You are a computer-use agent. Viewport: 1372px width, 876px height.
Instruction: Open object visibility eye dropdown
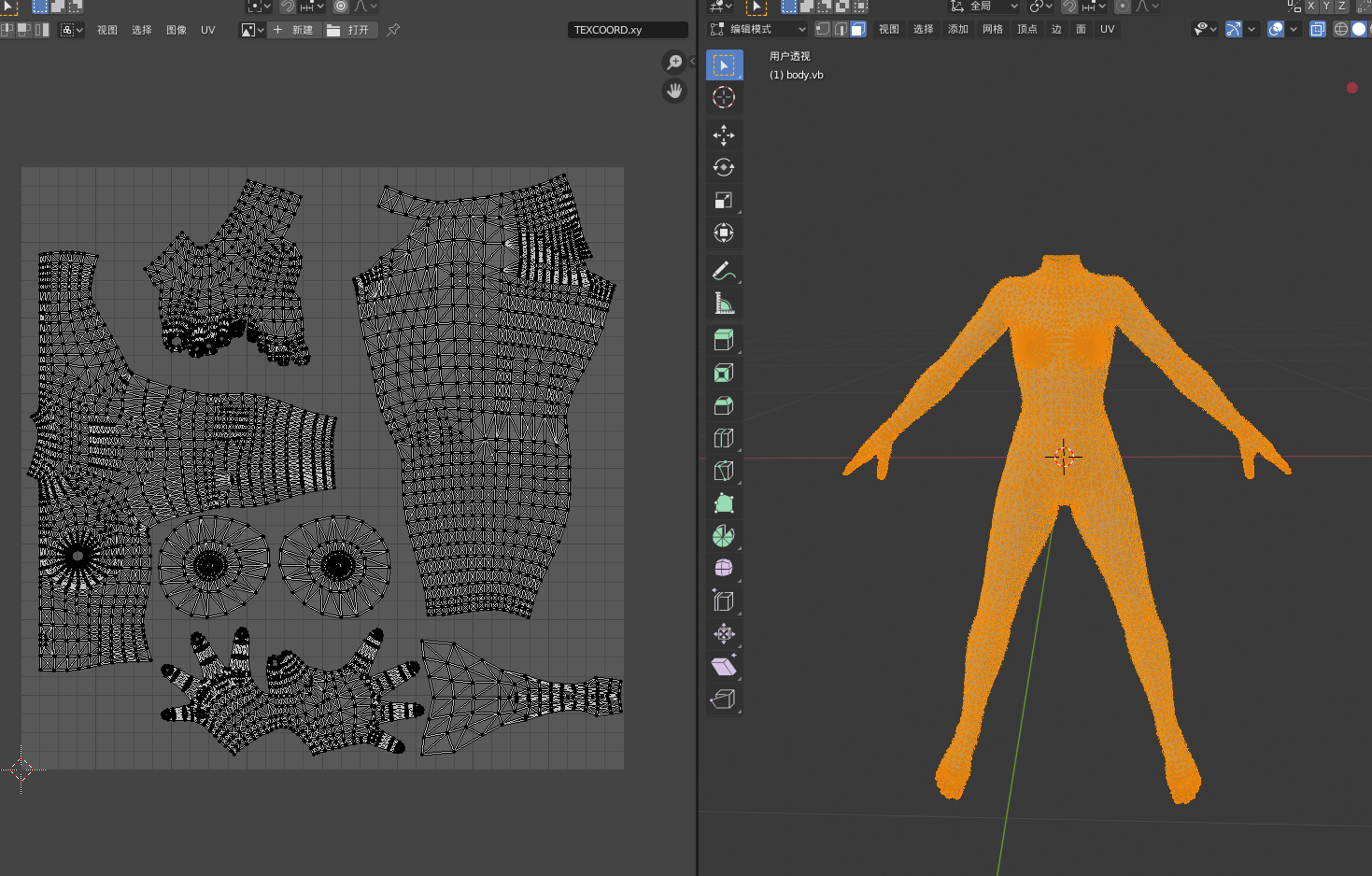point(1206,29)
